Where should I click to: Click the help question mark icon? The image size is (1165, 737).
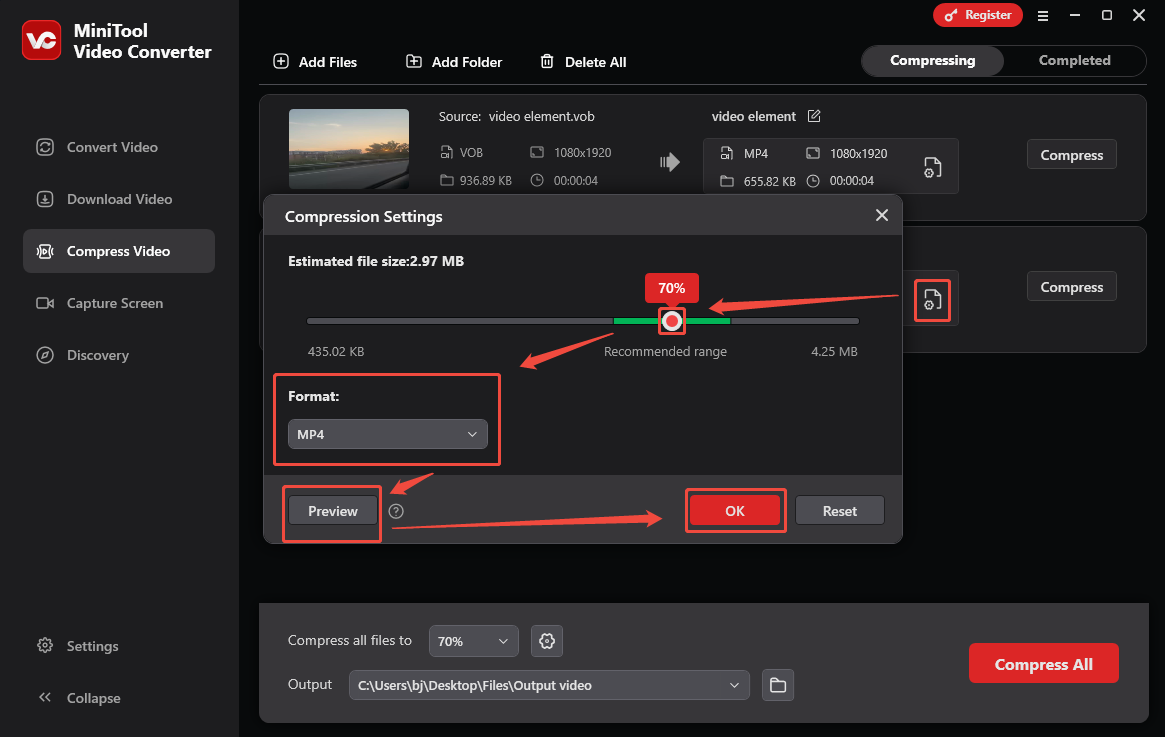397,511
